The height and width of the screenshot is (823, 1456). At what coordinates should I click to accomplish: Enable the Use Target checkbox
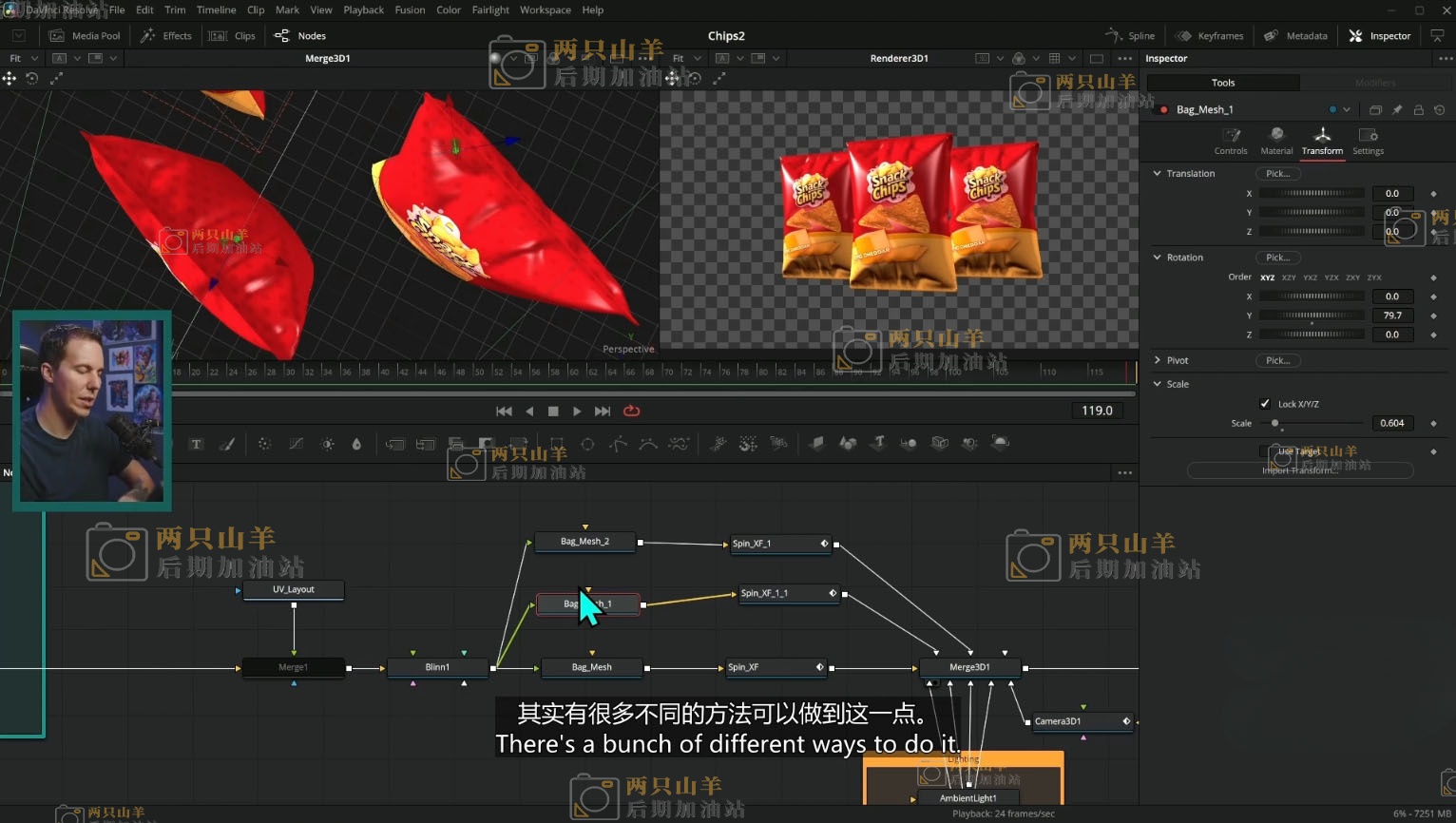tap(1265, 451)
